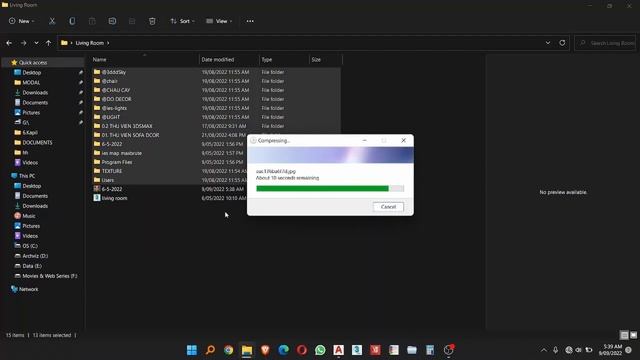Select the @CHAU CAY folder
The image size is (640, 360).
[x=116, y=90]
